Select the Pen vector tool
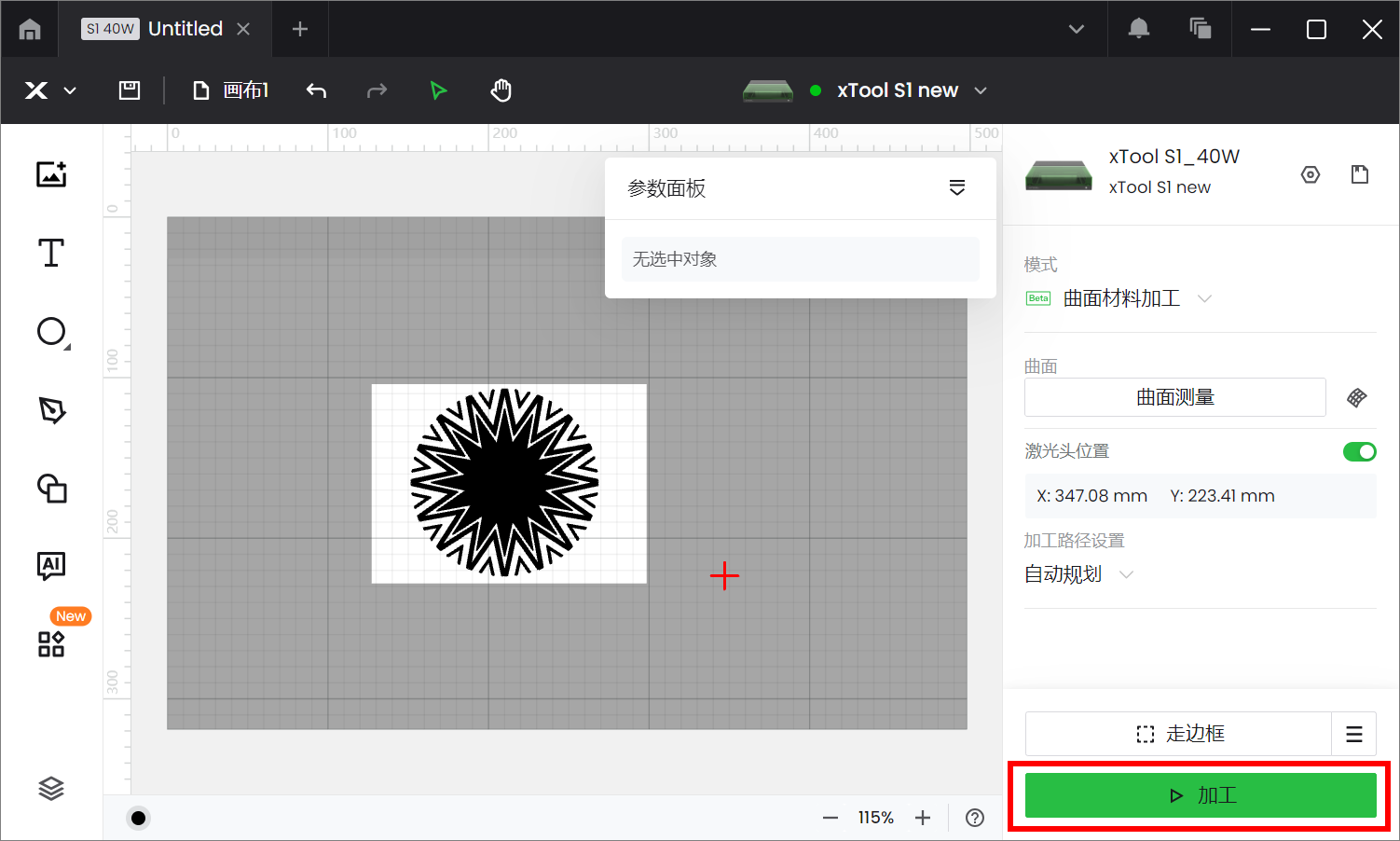The height and width of the screenshot is (841, 1400). pos(51,410)
